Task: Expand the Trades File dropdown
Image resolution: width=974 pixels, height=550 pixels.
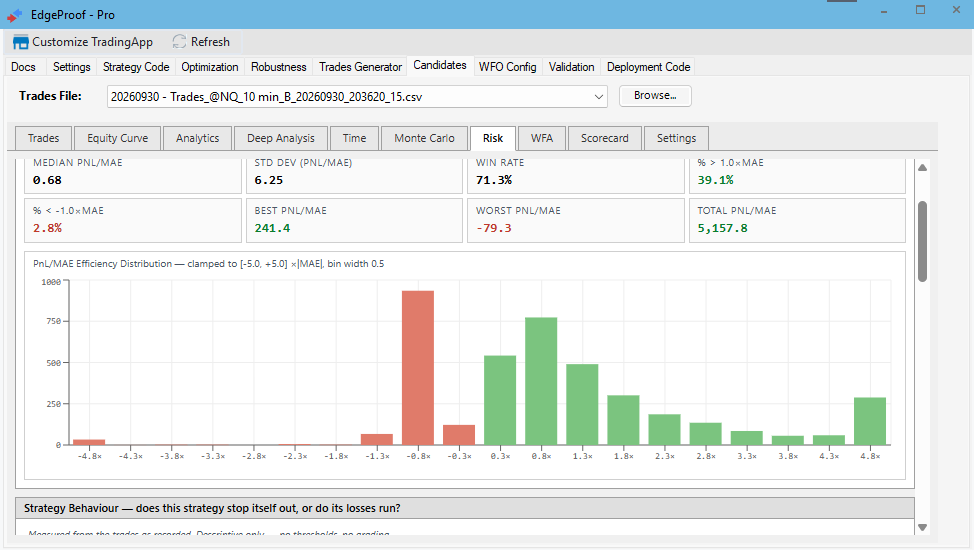Action: (x=598, y=97)
